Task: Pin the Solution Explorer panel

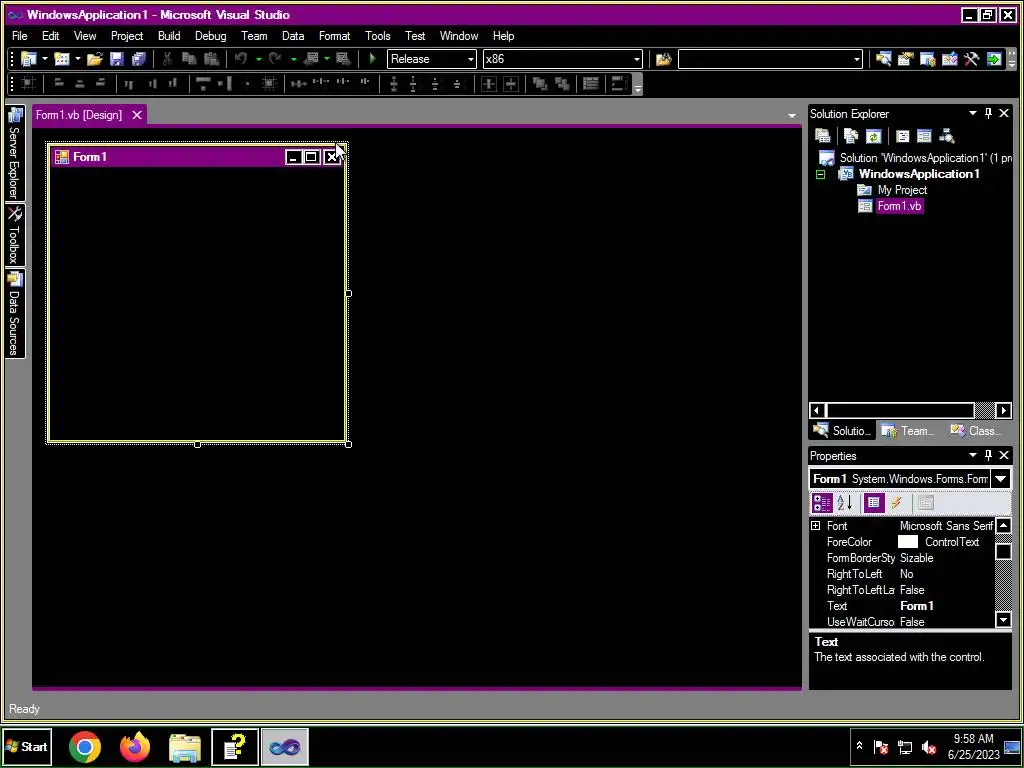Action: (x=988, y=114)
